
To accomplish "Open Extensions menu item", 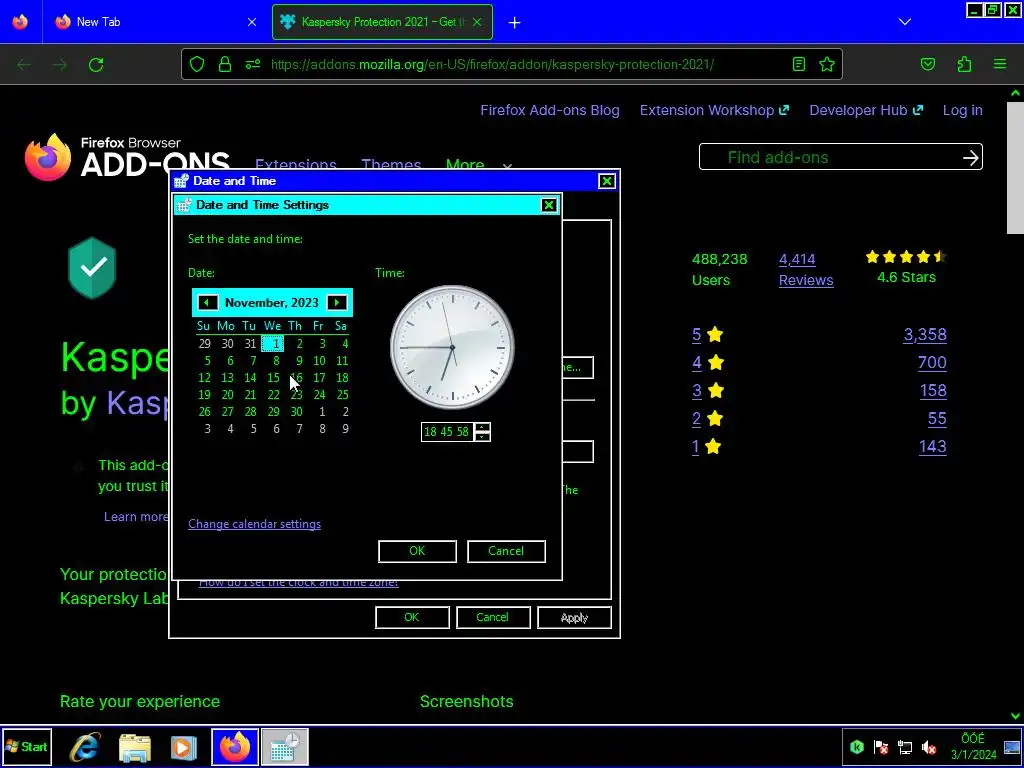I will pyautogui.click(x=296, y=165).
